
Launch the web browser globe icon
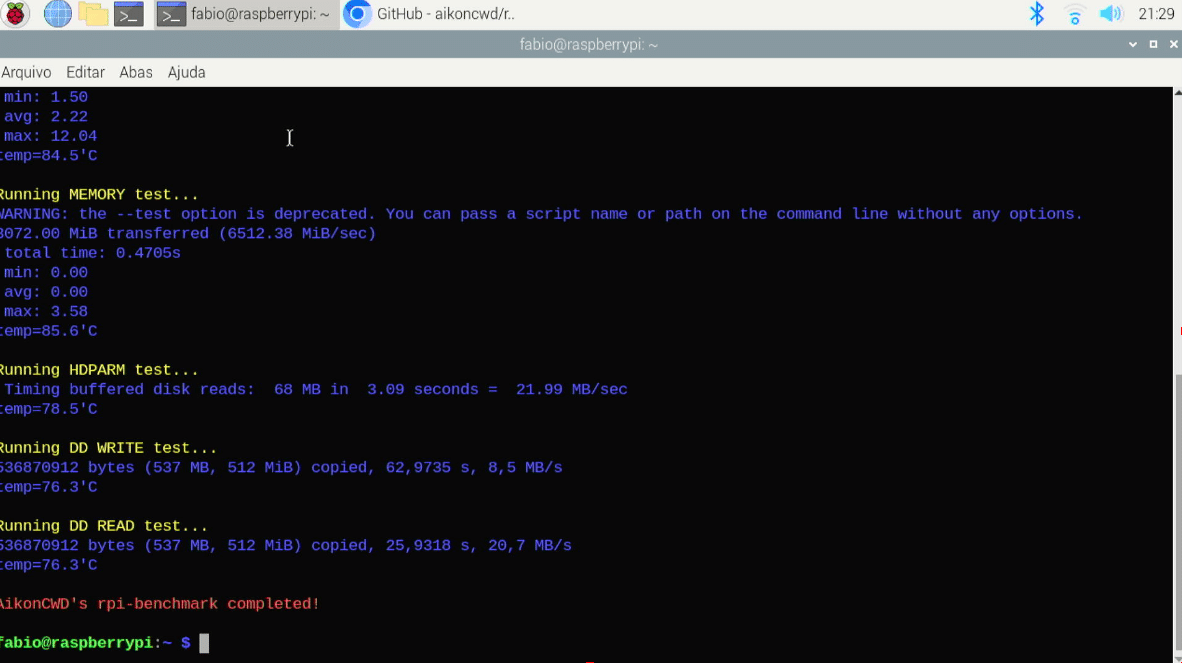[57, 14]
